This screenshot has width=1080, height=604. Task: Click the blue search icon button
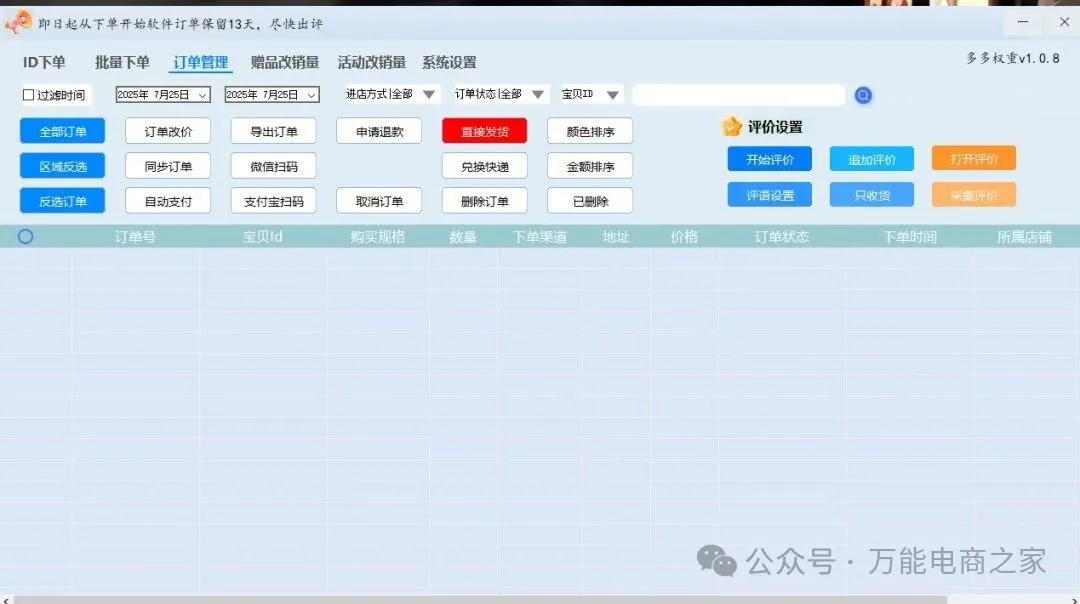coord(863,95)
